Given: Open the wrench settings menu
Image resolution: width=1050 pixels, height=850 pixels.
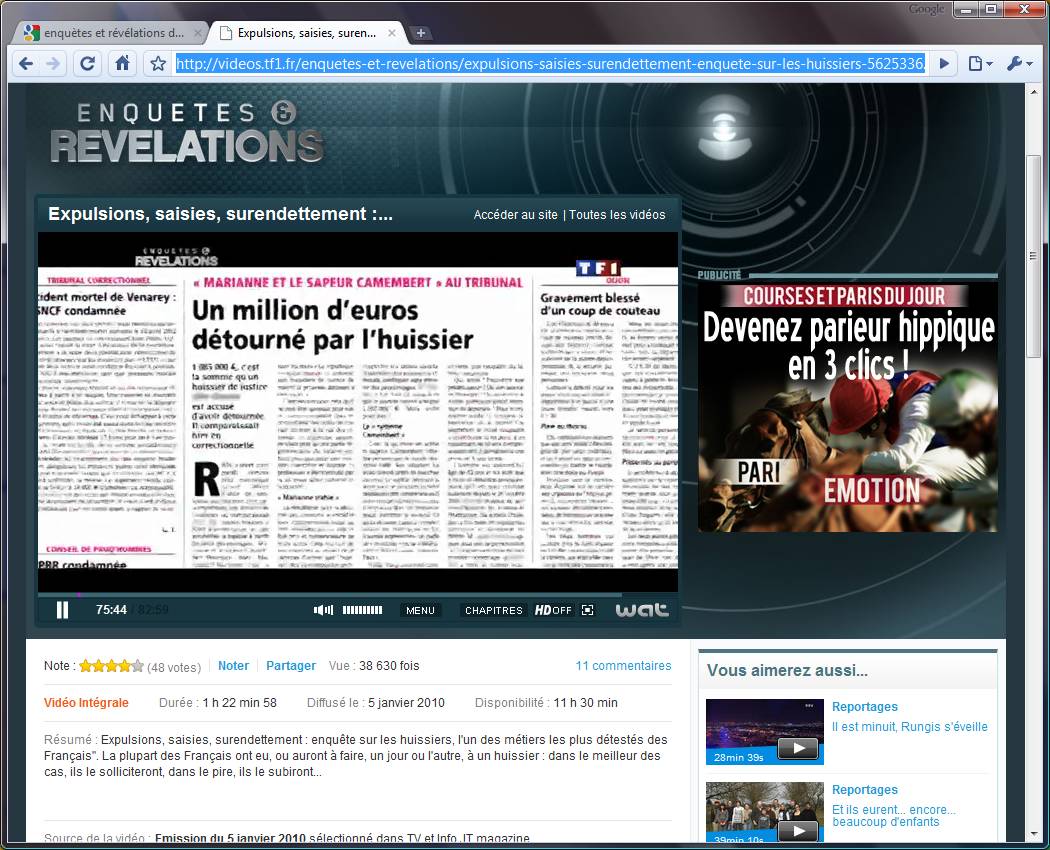Looking at the screenshot, I should point(1019,64).
